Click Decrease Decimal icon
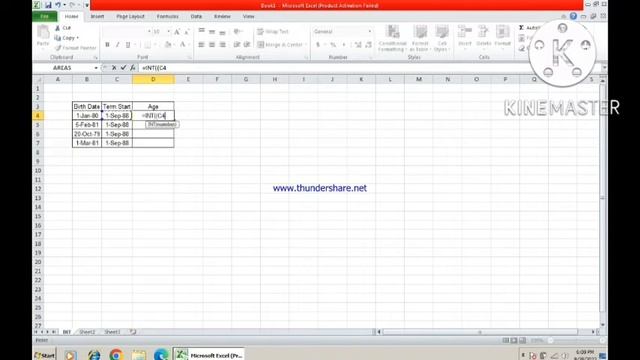 [369, 44]
